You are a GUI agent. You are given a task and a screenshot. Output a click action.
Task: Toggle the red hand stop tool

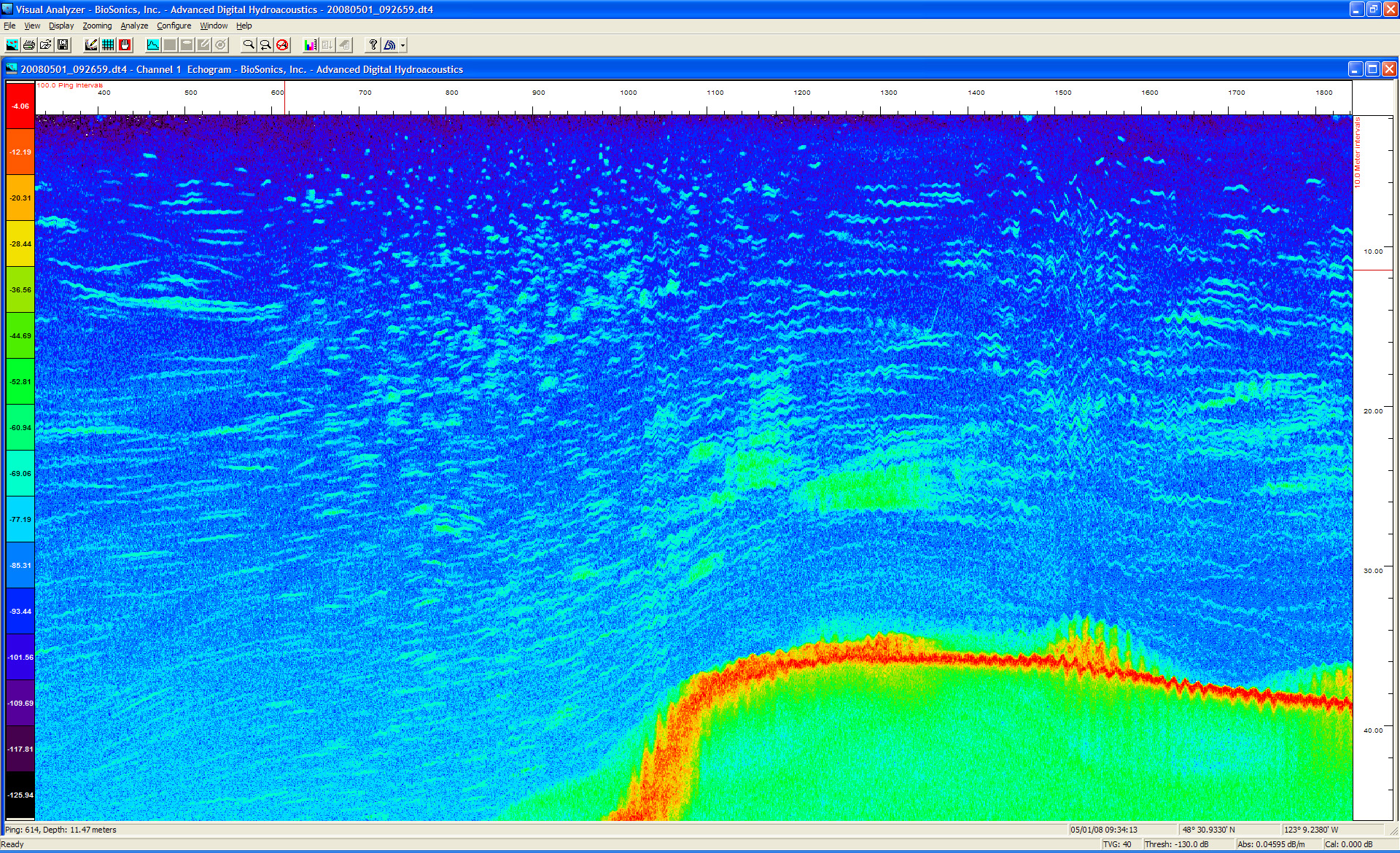(125, 45)
